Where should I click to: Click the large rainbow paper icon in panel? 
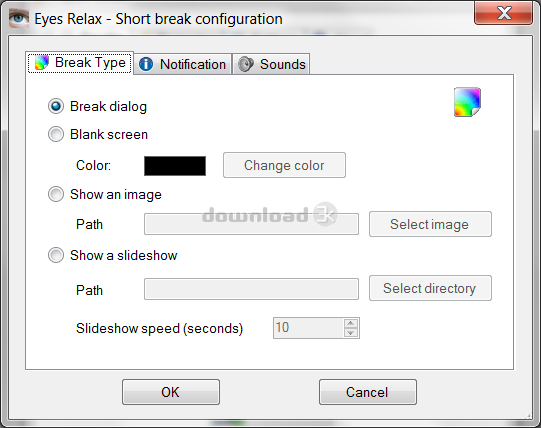pyautogui.click(x=467, y=102)
